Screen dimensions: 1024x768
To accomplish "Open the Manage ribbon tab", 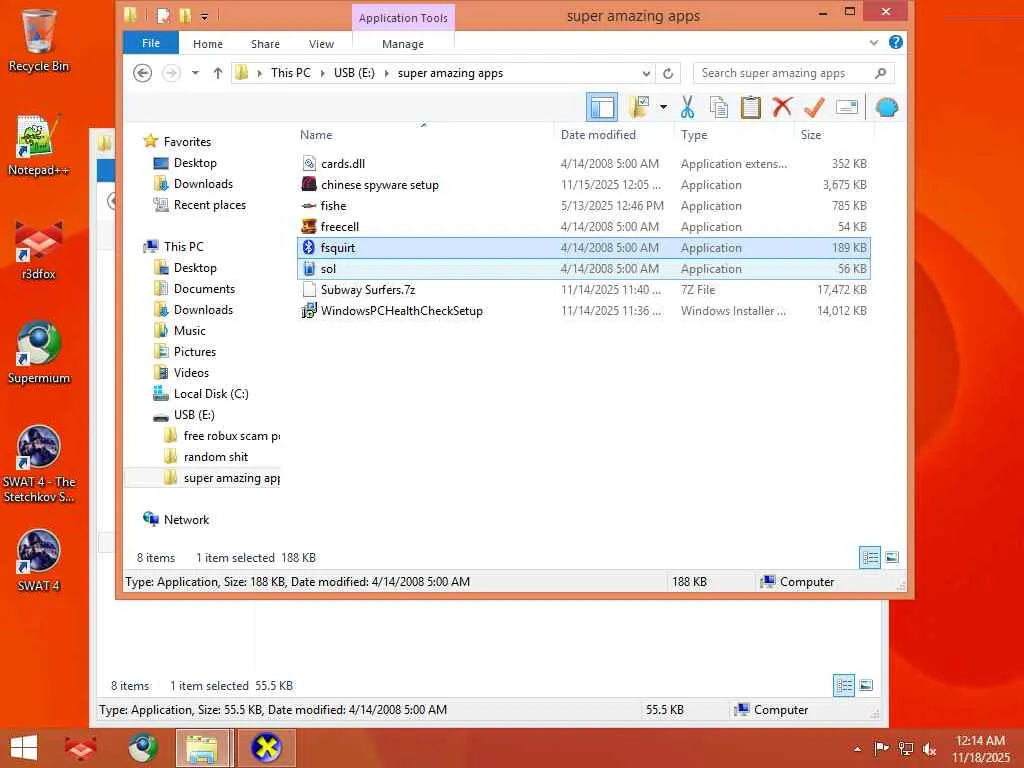I will 403,44.
